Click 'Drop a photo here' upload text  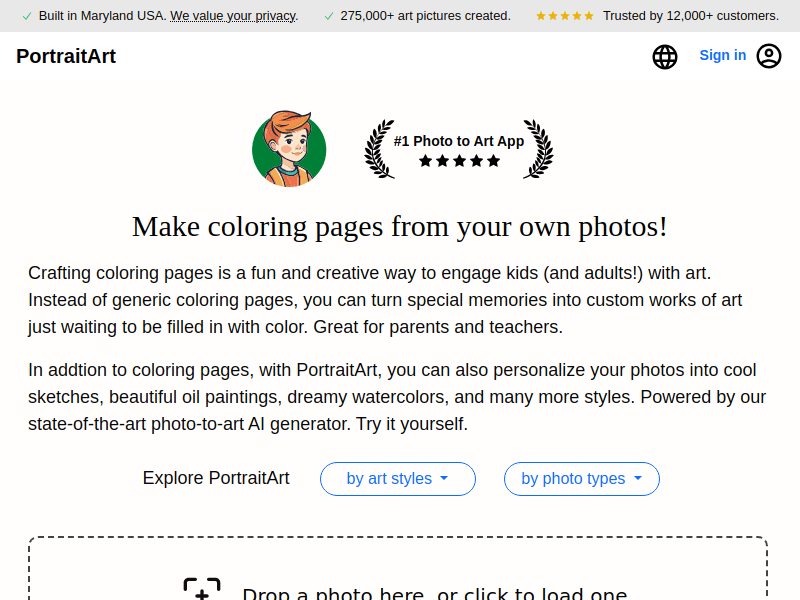tap(435, 594)
